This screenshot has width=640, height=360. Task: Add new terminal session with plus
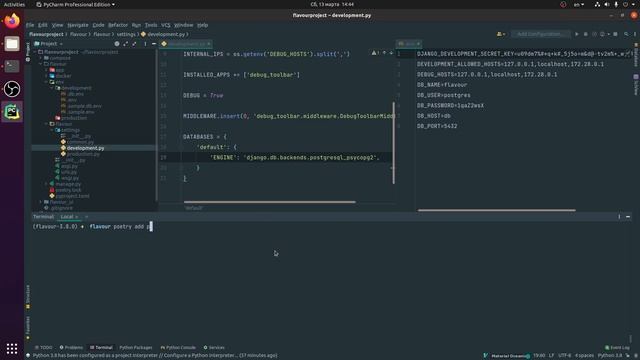(x=87, y=217)
